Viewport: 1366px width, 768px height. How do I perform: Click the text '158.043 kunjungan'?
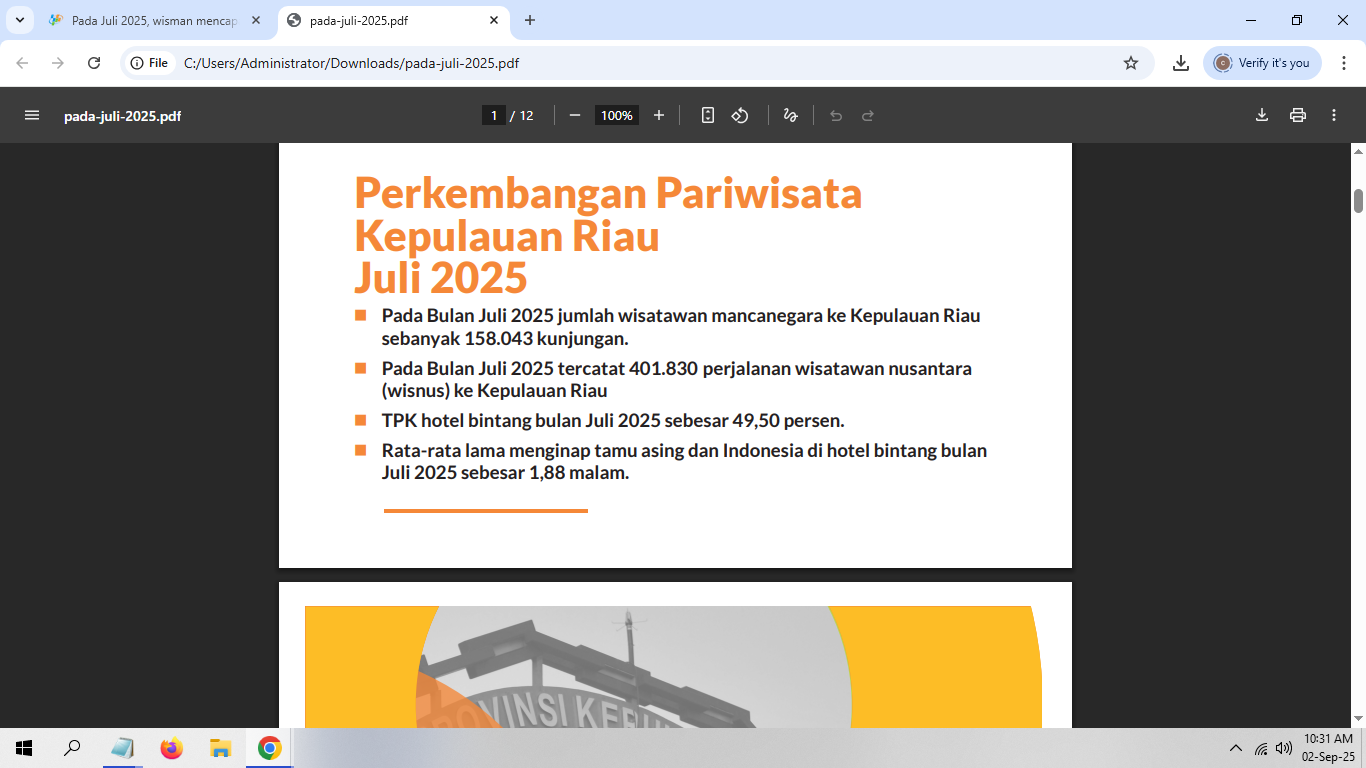click(x=546, y=338)
